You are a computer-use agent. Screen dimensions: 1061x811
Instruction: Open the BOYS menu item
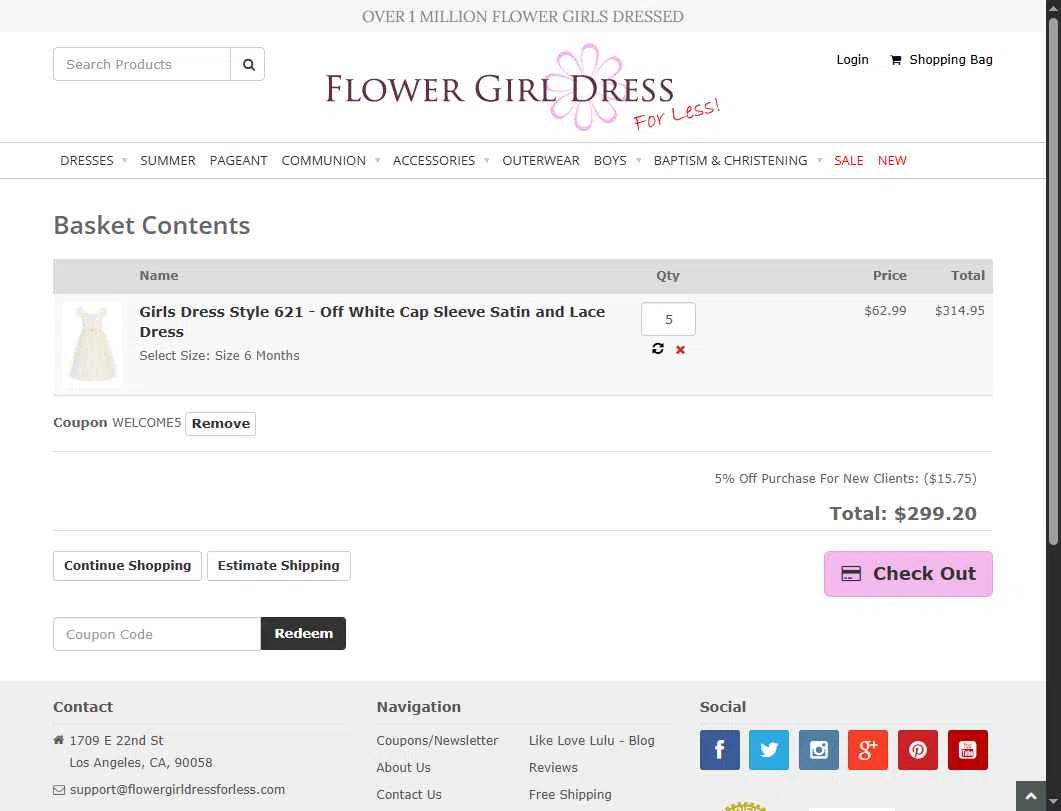pos(610,161)
